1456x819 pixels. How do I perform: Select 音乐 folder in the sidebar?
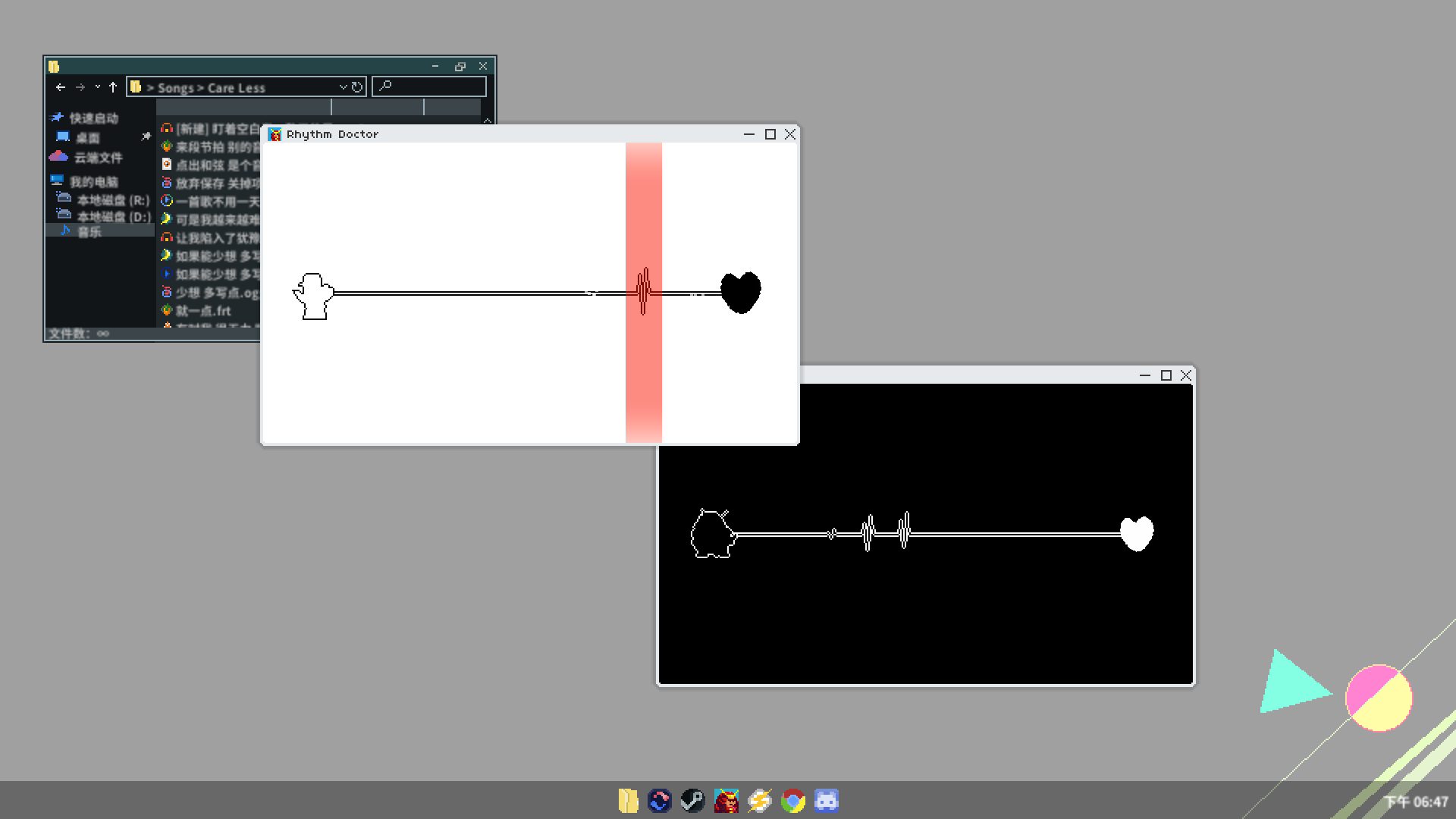(89, 232)
